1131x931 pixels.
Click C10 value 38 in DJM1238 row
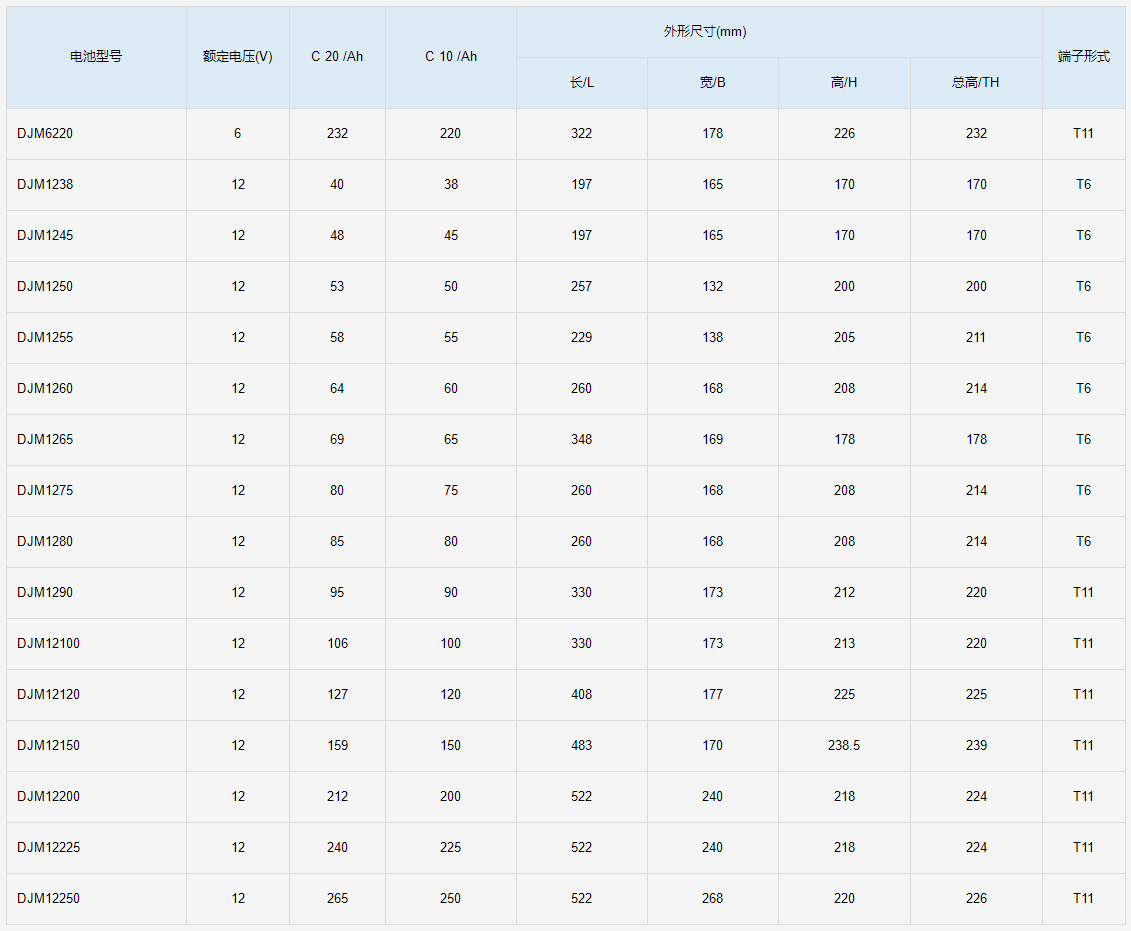tap(451, 185)
